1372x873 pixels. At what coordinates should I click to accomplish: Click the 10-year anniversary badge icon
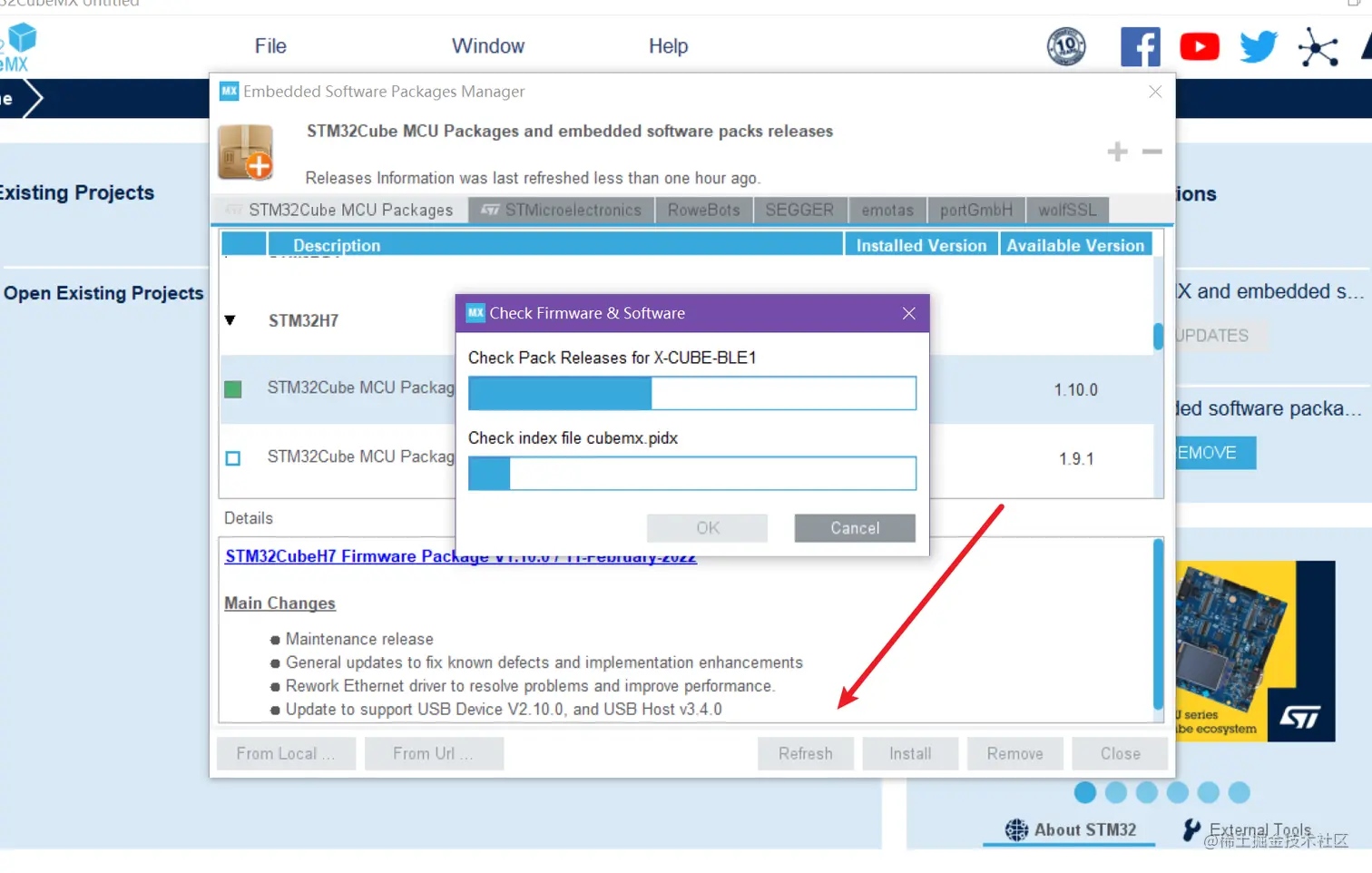click(x=1066, y=46)
